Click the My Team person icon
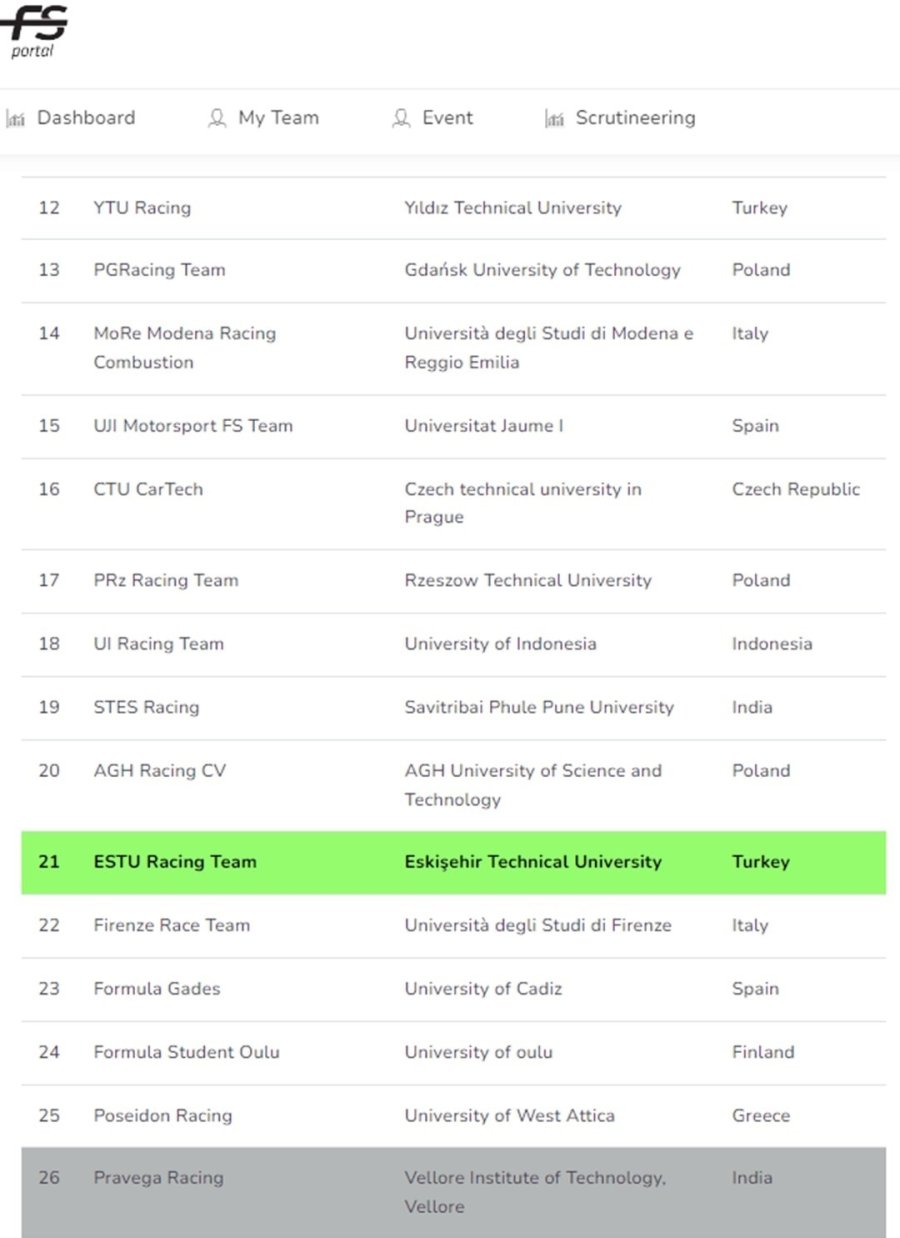900x1238 pixels. pos(217,119)
